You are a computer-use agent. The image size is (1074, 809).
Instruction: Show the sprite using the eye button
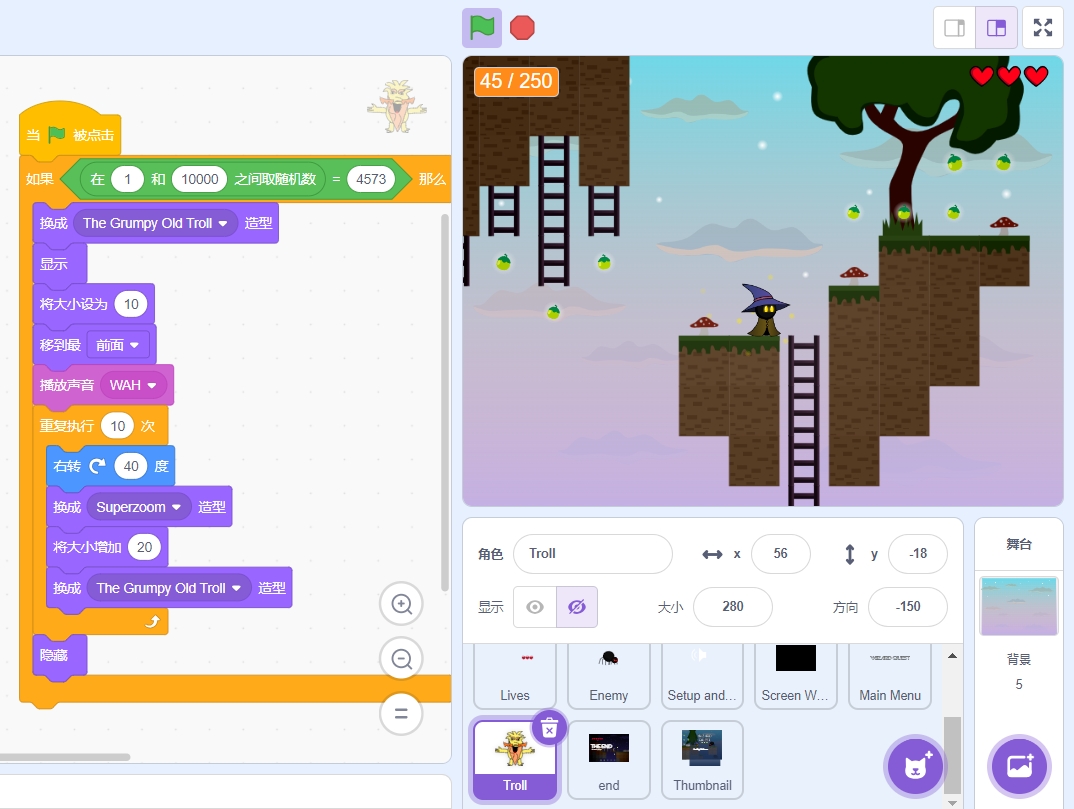pyautogui.click(x=535, y=607)
